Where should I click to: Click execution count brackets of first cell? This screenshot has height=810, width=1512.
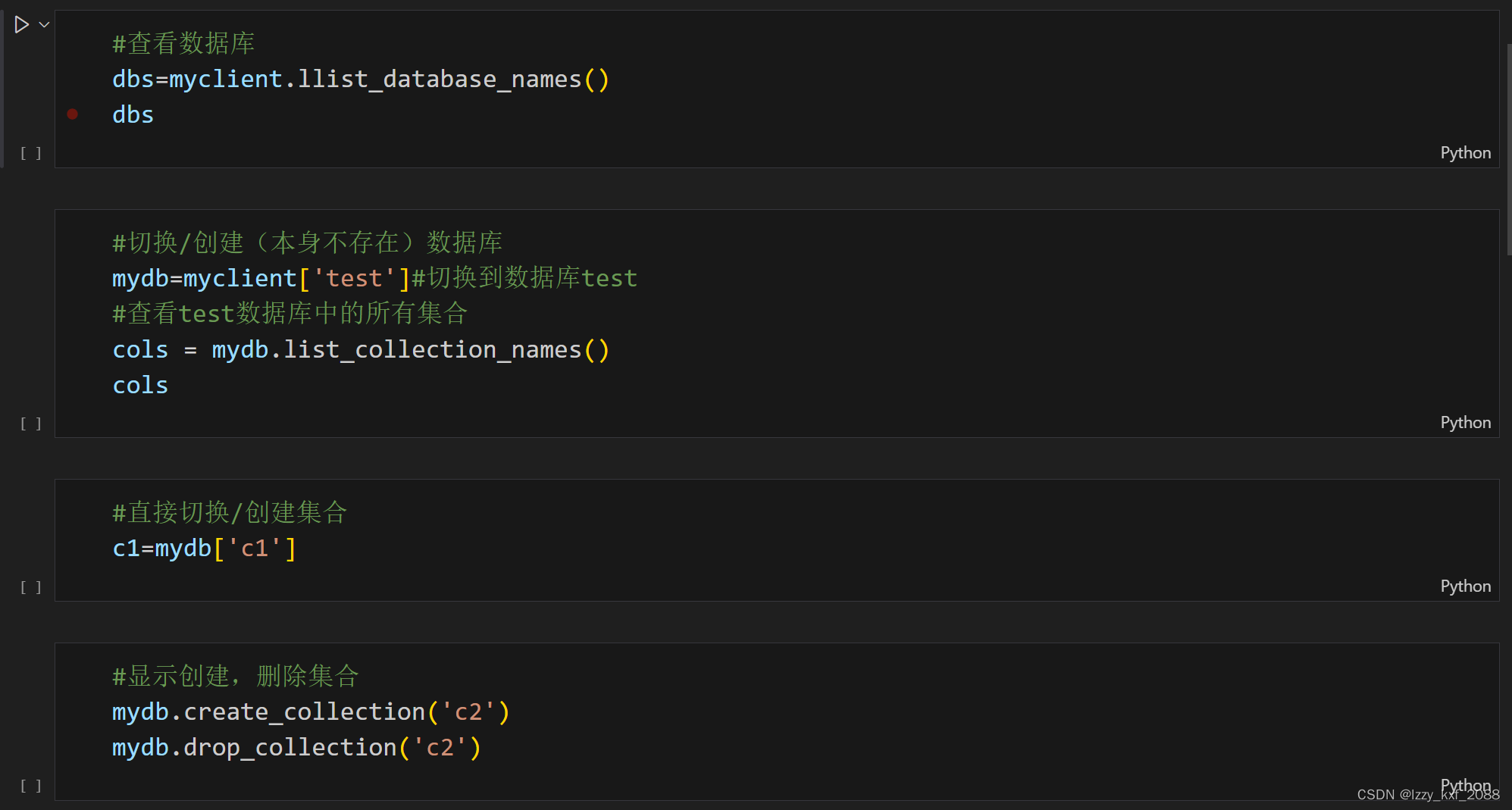31,153
